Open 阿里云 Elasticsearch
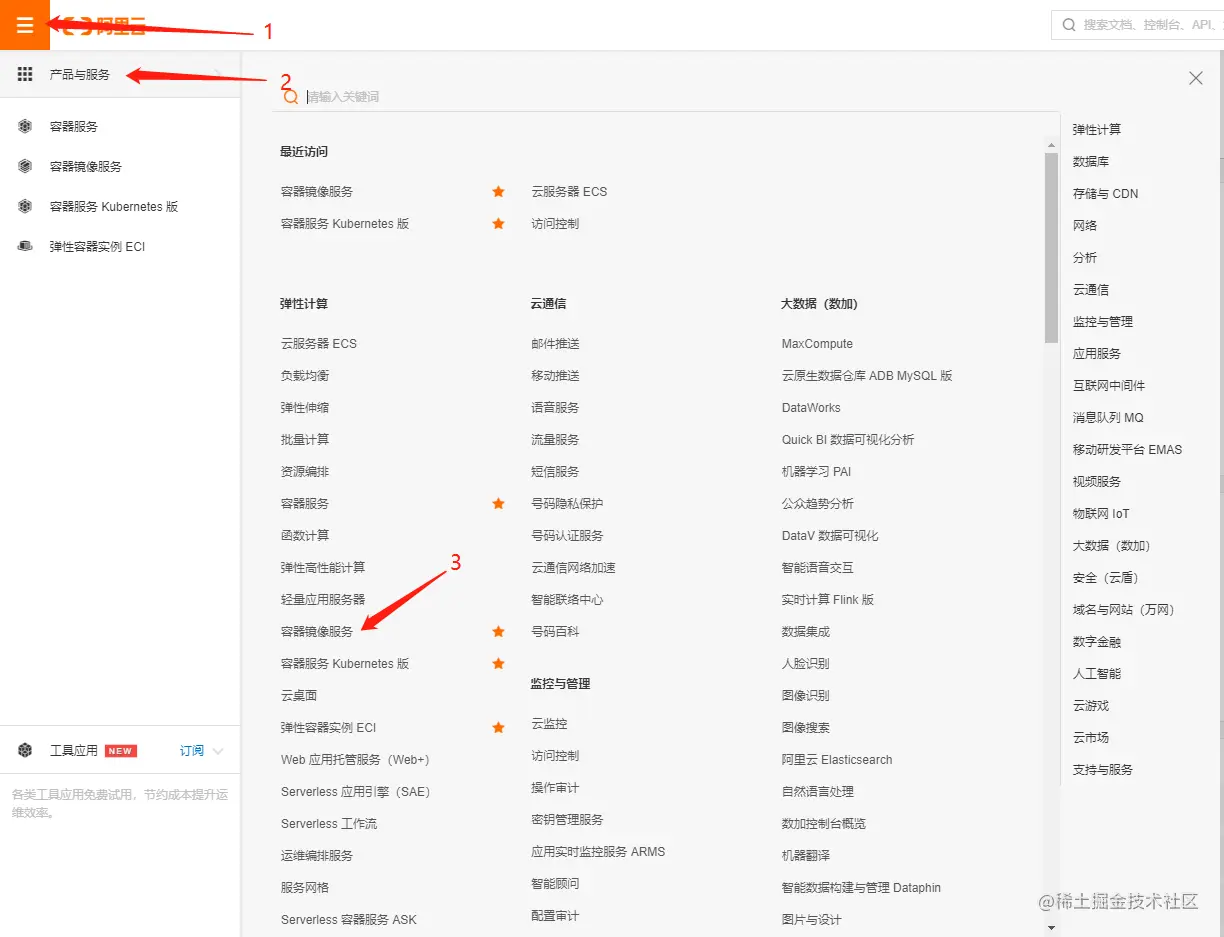 (x=837, y=759)
